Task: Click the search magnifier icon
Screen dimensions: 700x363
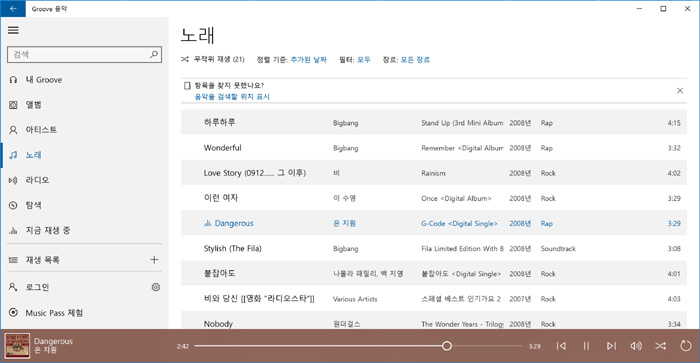Action: click(154, 54)
